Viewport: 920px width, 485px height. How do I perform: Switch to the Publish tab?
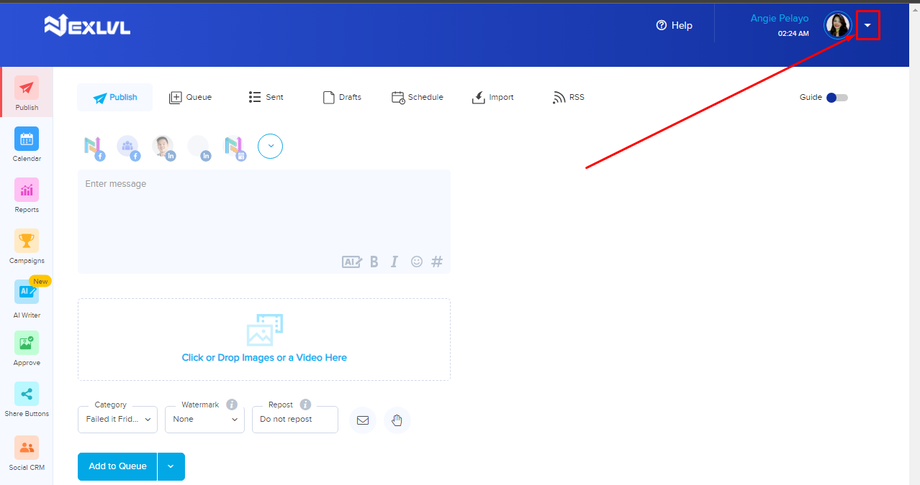(x=115, y=97)
